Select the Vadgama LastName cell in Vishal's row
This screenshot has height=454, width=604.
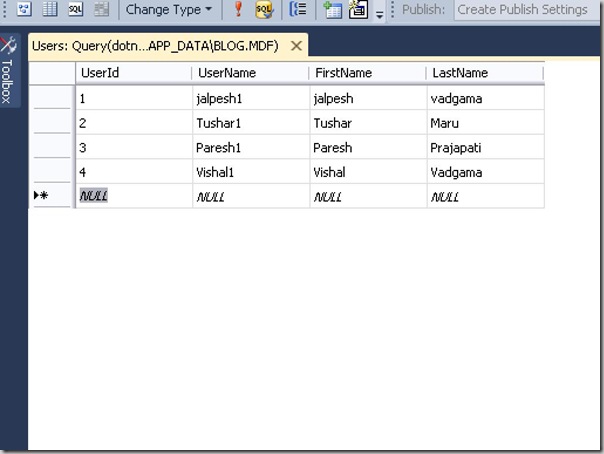486,172
